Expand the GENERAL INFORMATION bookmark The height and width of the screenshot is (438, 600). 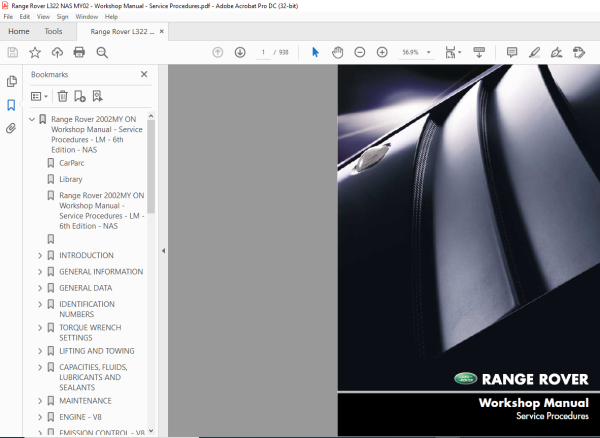[40, 272]
